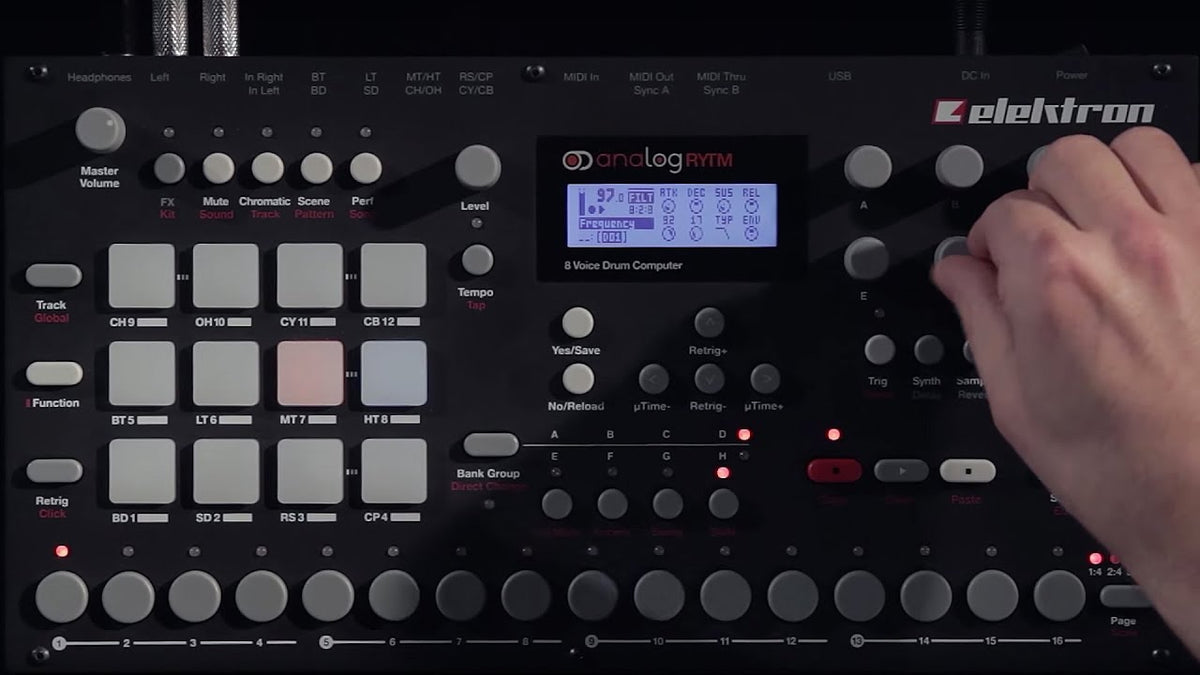Click the Stop / Paste button
The width and height of the screenshot is (1200, 675).
point(967,470)
